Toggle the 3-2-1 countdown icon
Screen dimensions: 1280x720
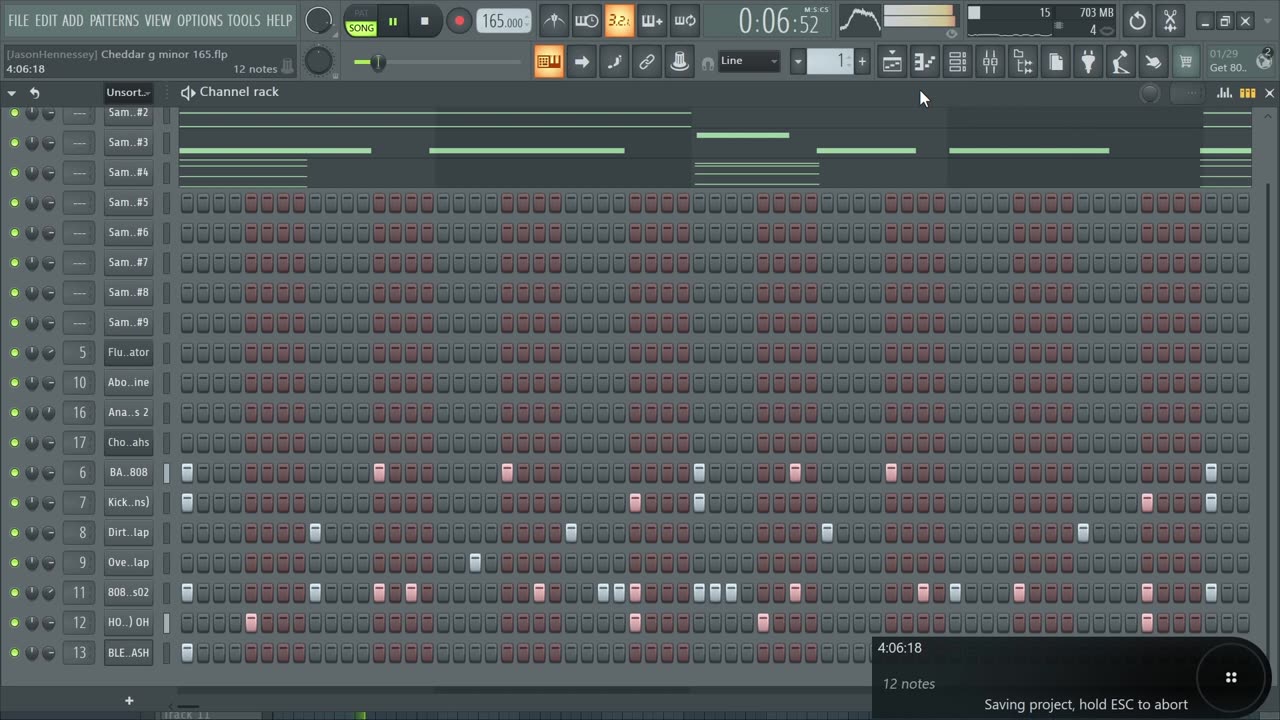619,20
